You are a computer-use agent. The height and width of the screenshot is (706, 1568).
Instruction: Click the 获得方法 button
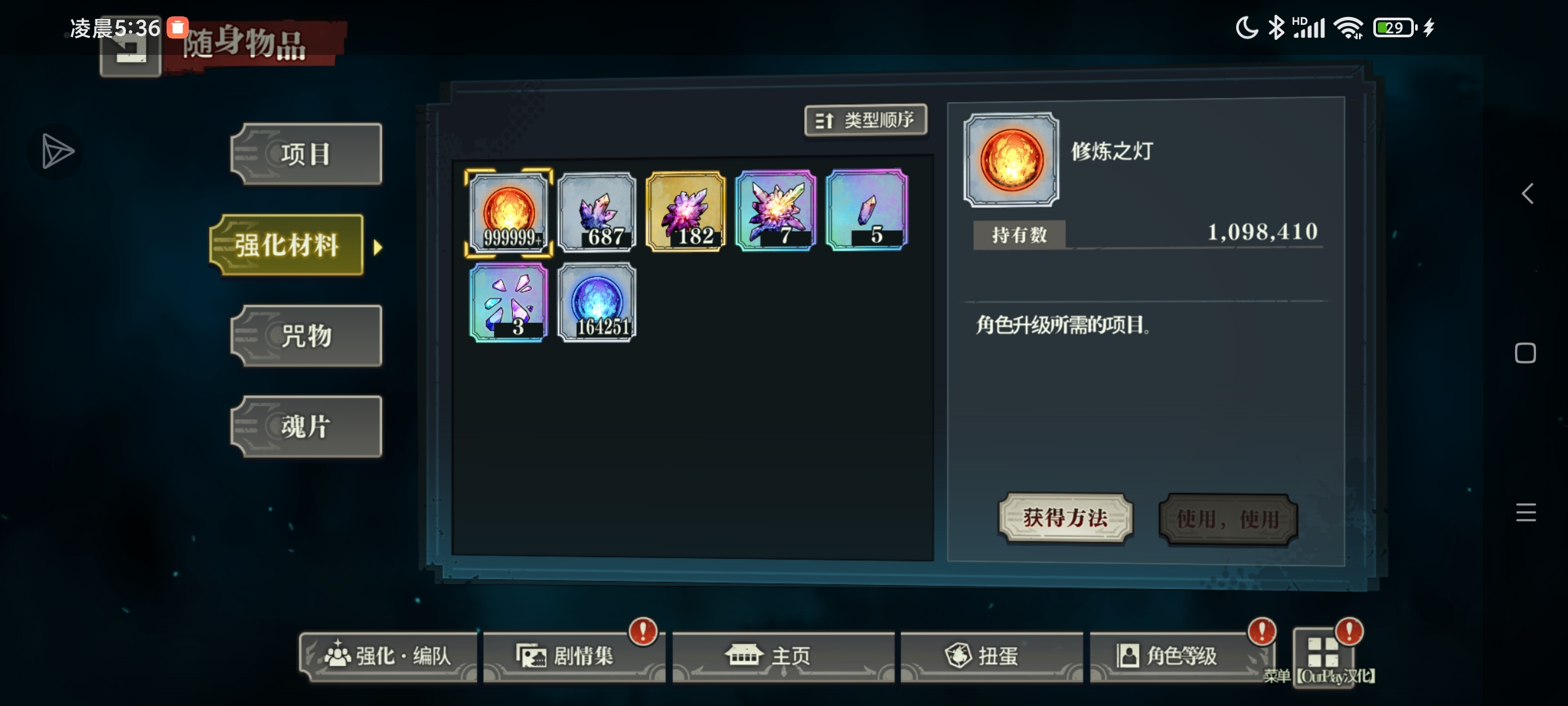[1066, 518]
